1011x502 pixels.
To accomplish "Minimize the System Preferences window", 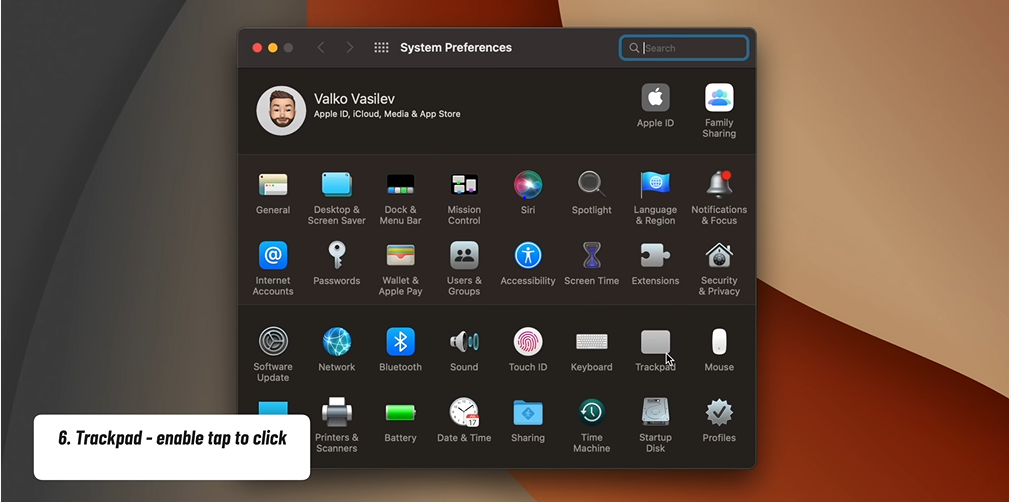I will [272, 48].
